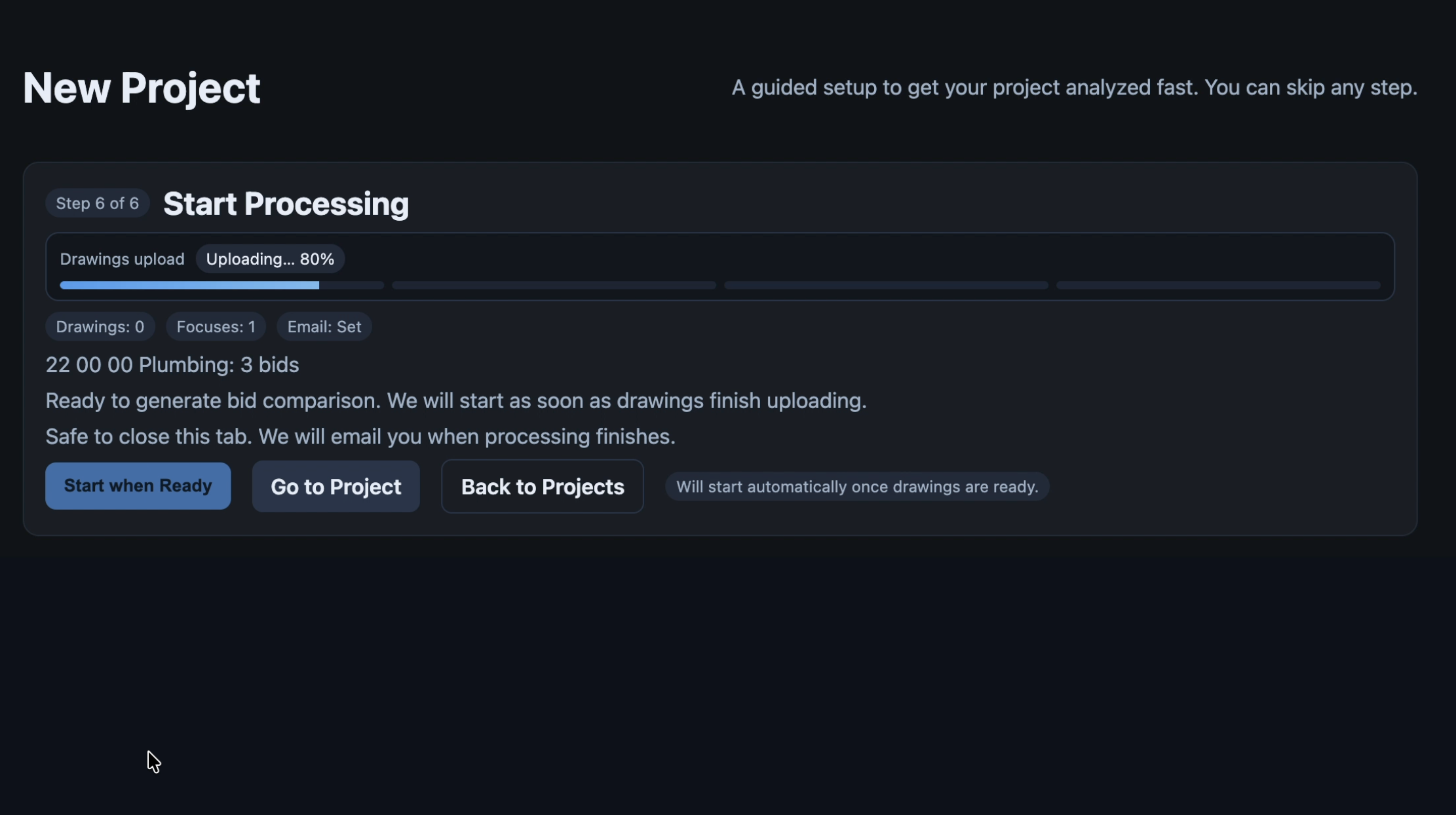The height and width of the screenshot is (815, 1456).
Task: Click the second upload progress segment
Action: click(x=554, y=285)
